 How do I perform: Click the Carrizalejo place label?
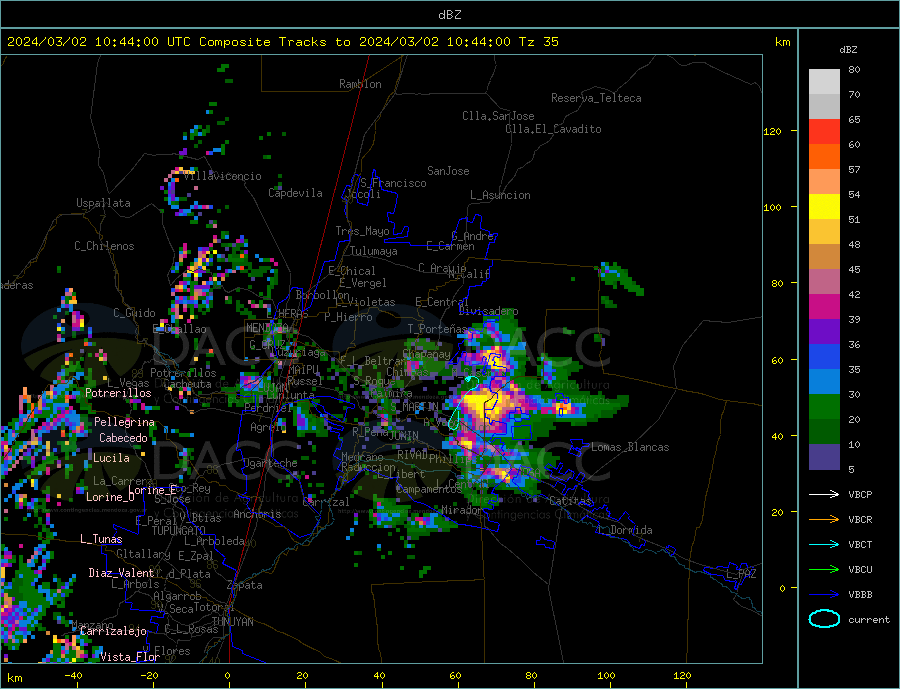[113, 632]
